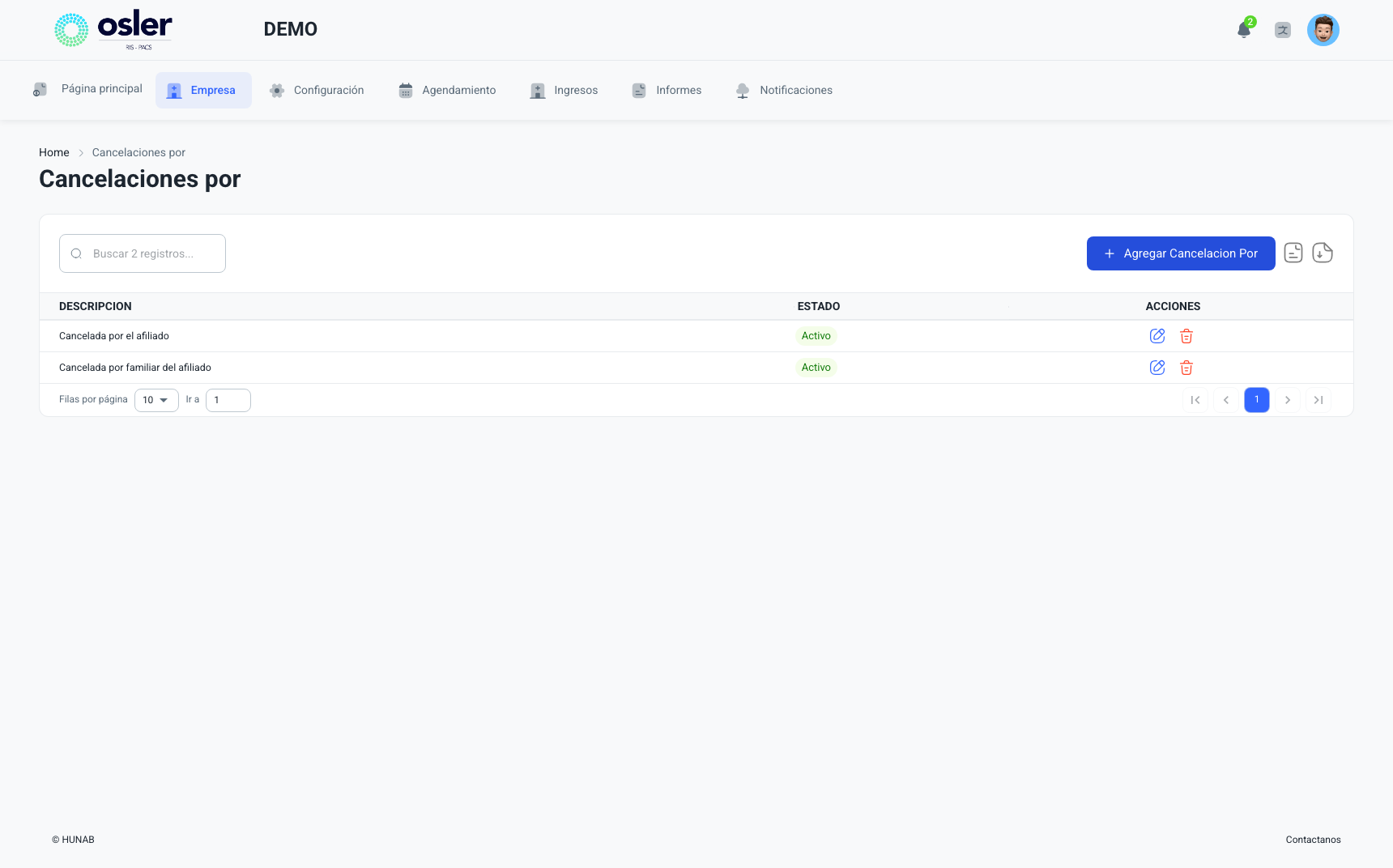Screen dimensions: 1393x868
Task: Open the rows per page dropdown
Action: click(156, 400)
